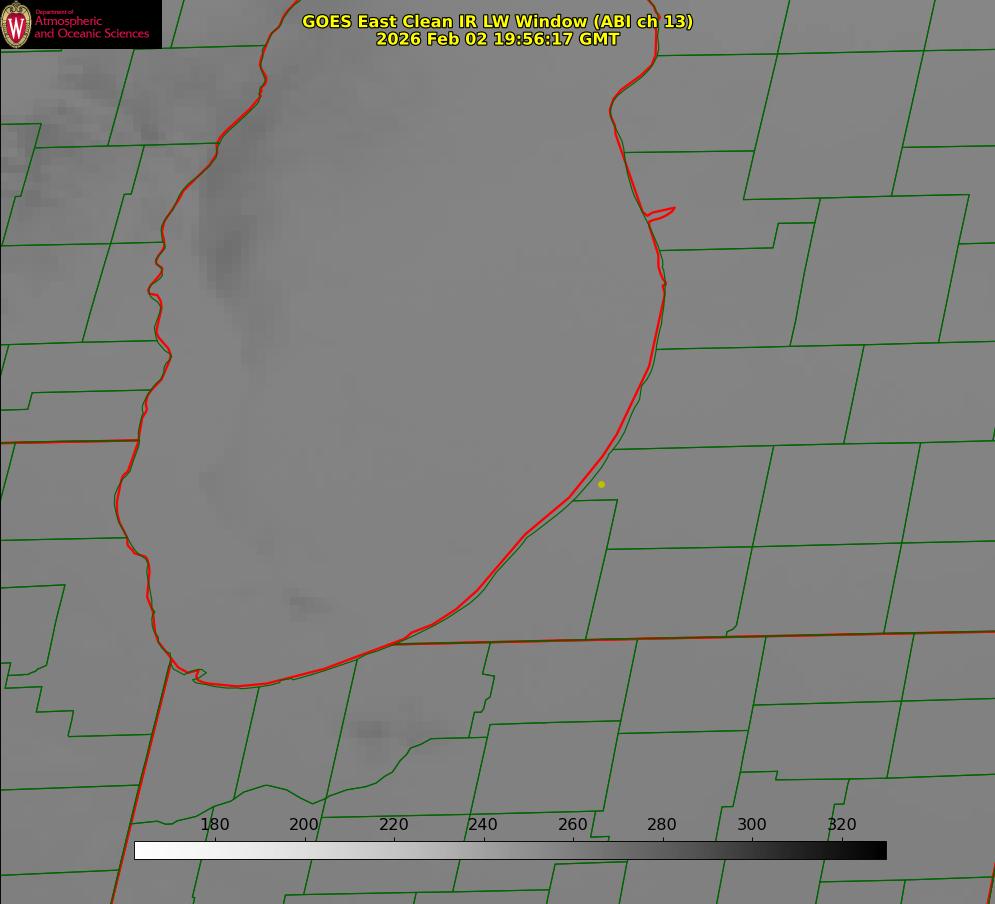Image resolution: width=995 pixels, height=904 pixels.
Task: Click the grayscale temperature colorbar
Action: 510,850
